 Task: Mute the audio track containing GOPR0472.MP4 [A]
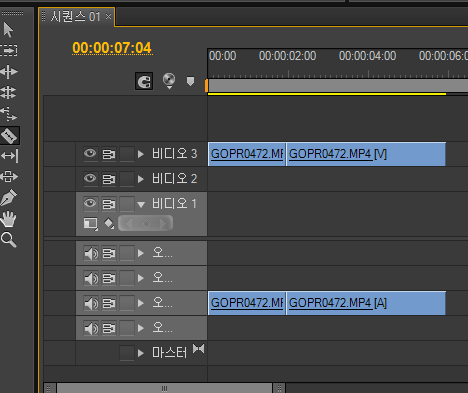coord(91,303)
